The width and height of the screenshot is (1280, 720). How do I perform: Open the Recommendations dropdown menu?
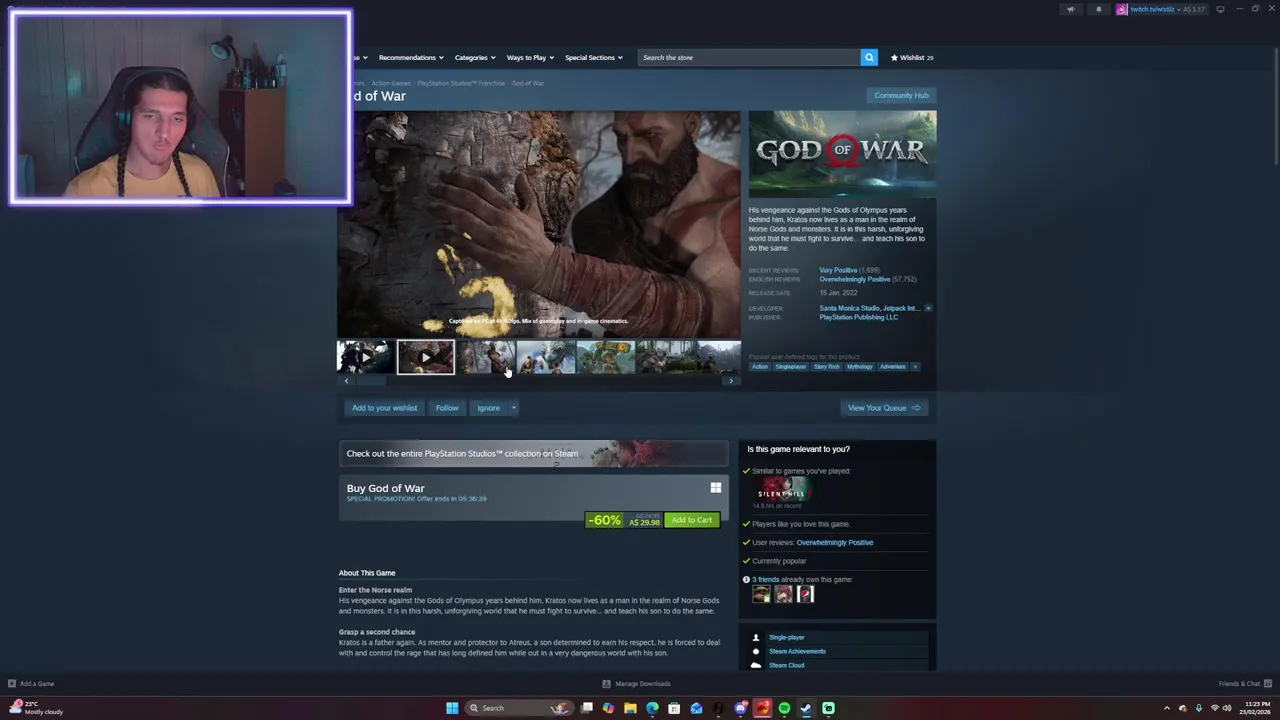410,57
